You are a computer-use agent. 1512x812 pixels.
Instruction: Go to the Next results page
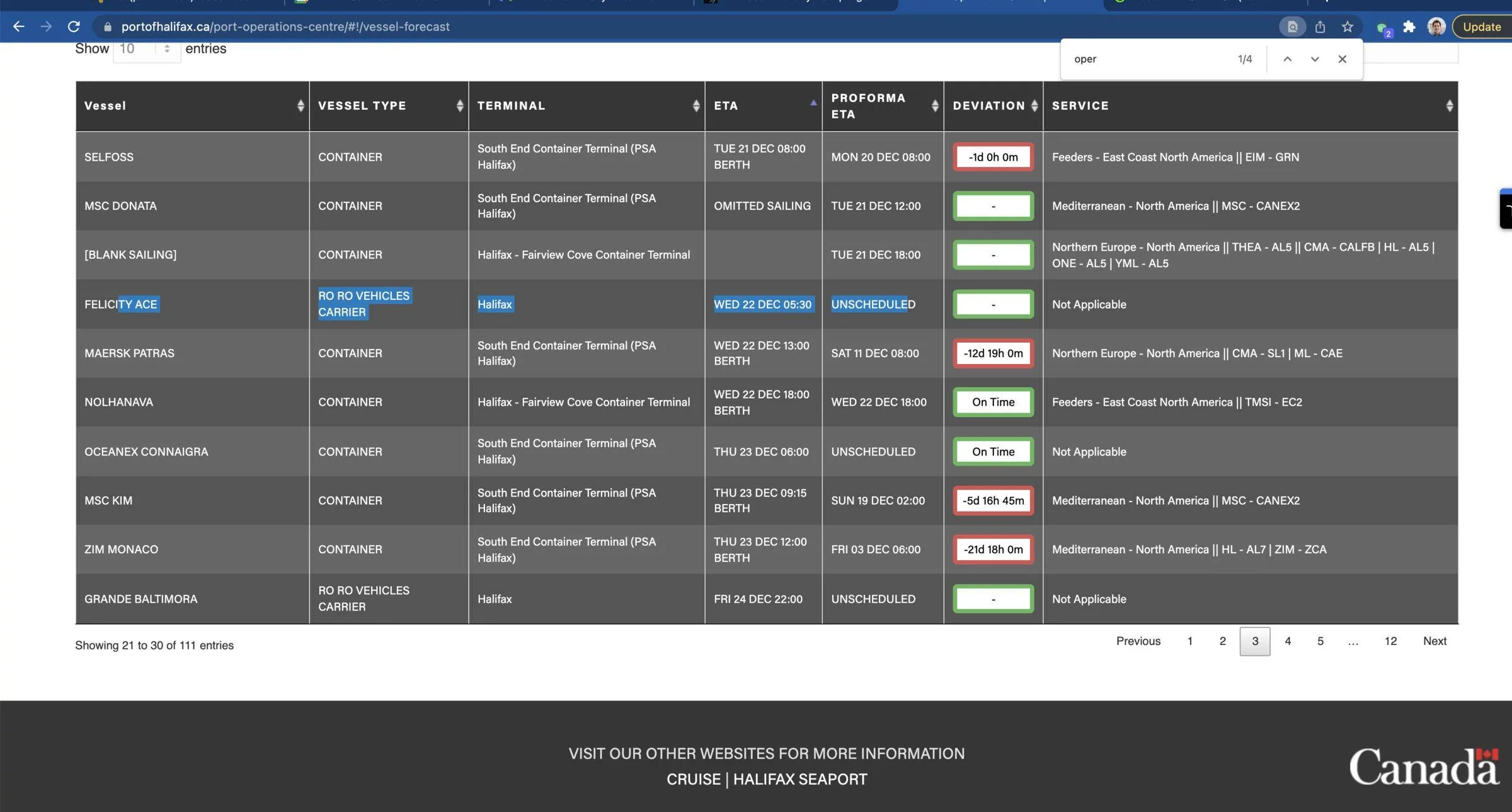pyautogui.click(x=1435, y=641)
